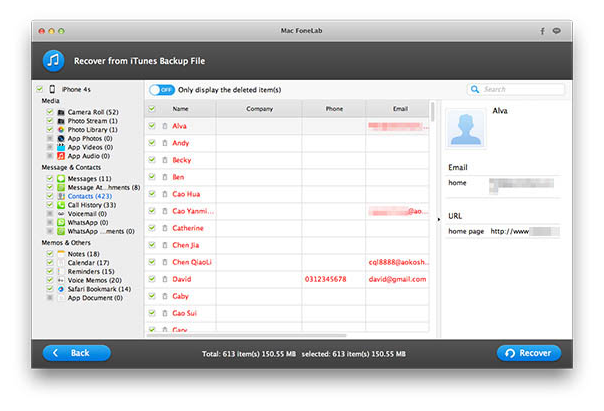Screen dimensions: 604x411
Task: Uncheck the iPhone 4s device checkbox
Action: coord(39,90)
